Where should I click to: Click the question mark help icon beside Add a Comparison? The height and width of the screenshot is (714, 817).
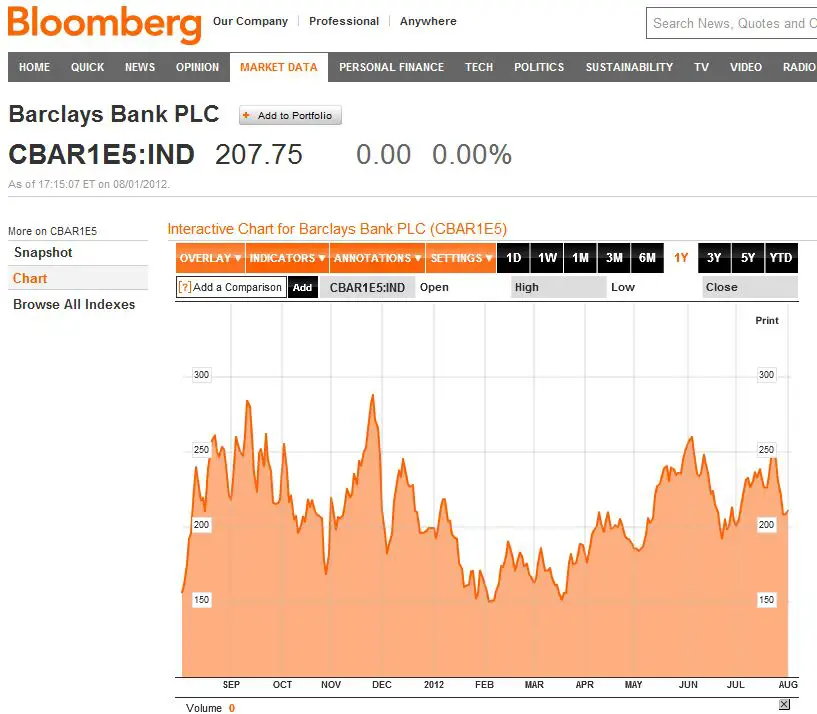(x=184, y=287)
